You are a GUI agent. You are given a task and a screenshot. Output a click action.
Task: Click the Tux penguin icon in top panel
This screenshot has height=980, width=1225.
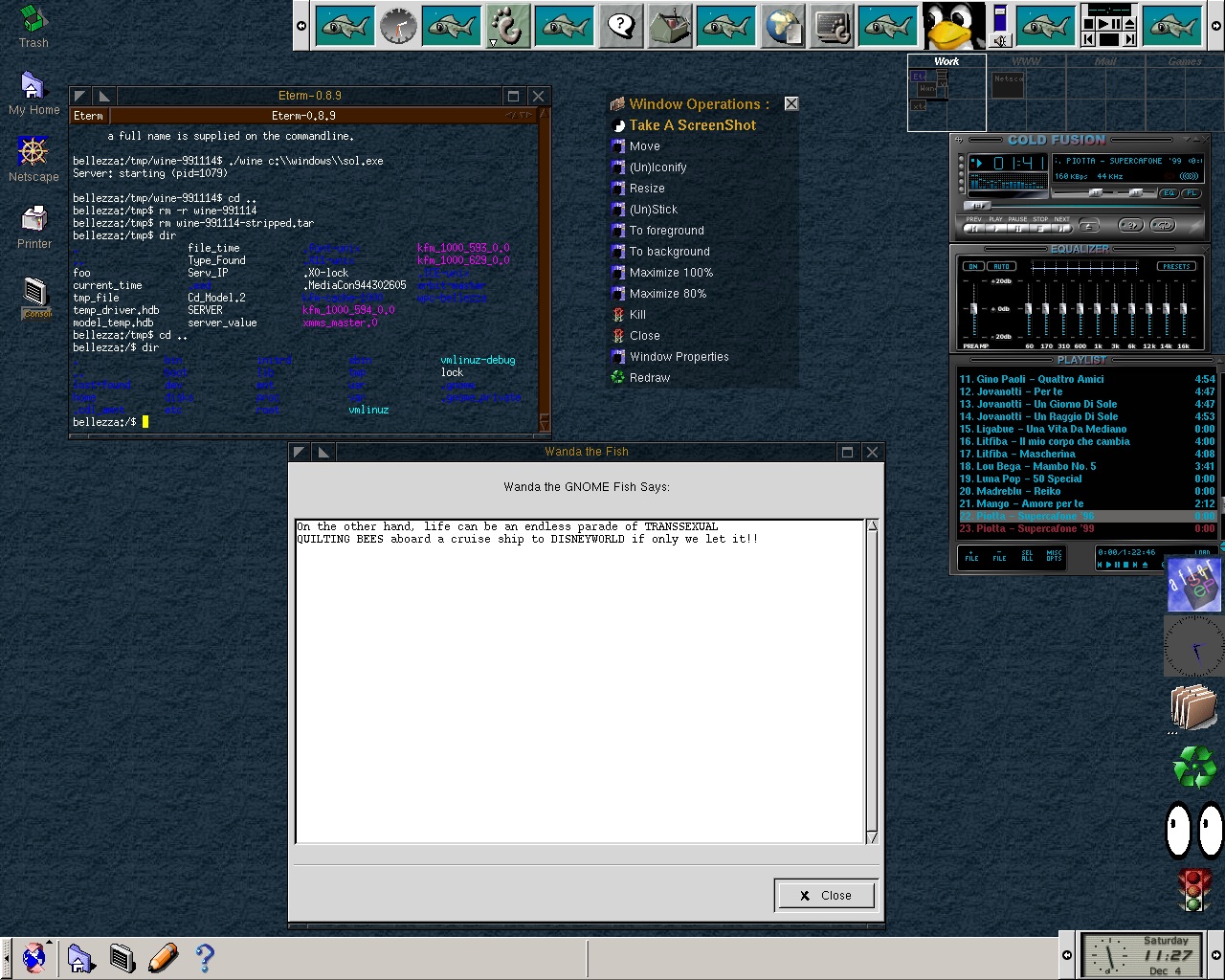click(x=953, y=26)
